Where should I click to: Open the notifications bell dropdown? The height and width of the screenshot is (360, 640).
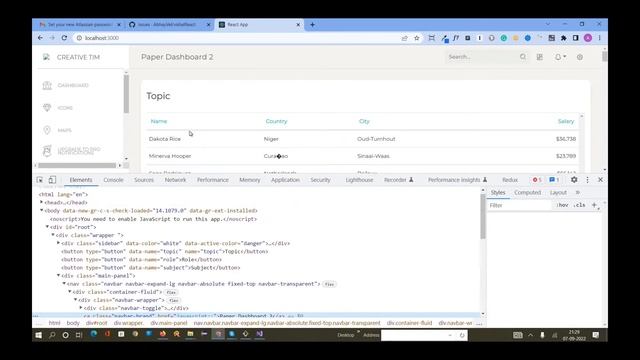click(x=560, y=57)
